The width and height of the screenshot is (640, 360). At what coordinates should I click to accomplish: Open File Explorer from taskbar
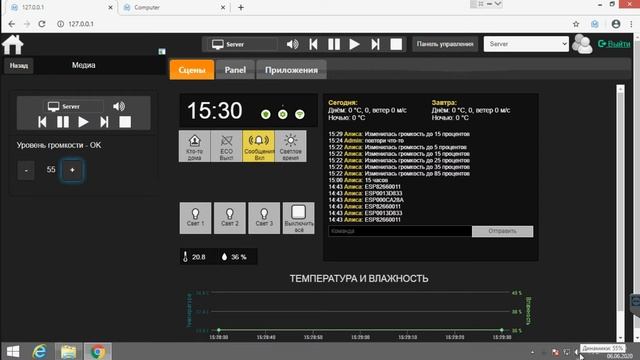tap(69, 351)
